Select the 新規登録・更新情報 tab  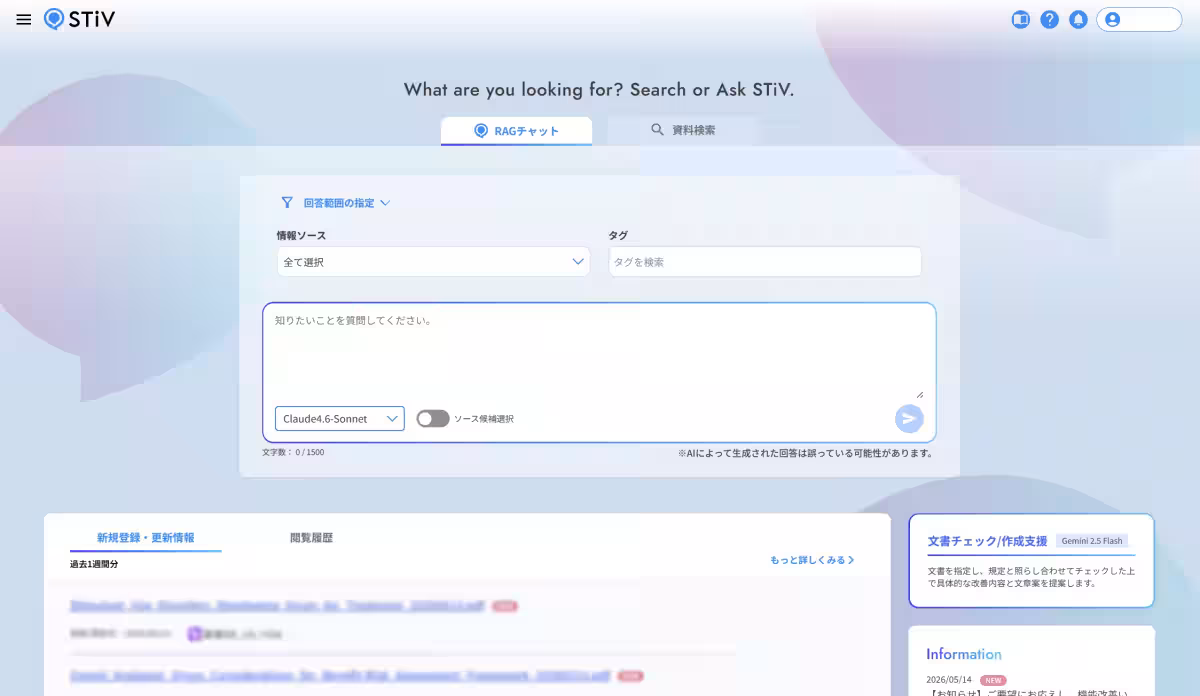pos(146,538)
